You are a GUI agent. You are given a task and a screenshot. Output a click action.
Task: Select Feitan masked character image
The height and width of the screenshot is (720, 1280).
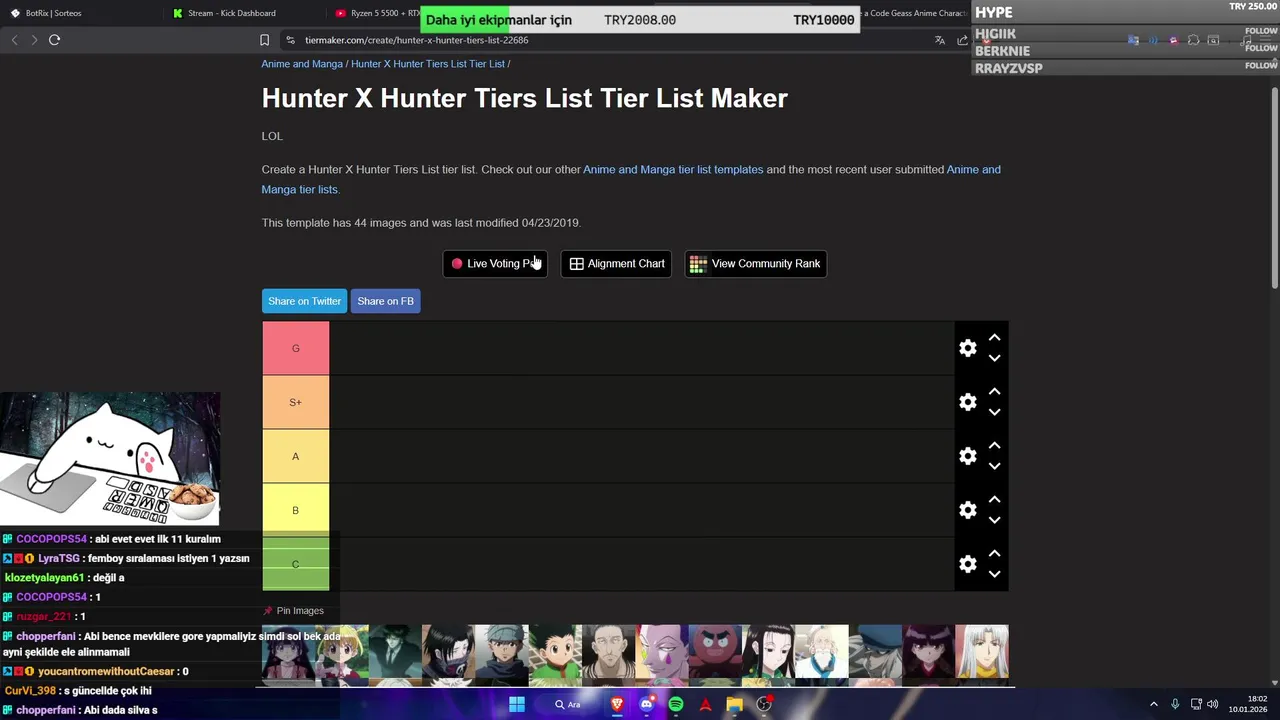click(x=448, y=652)
